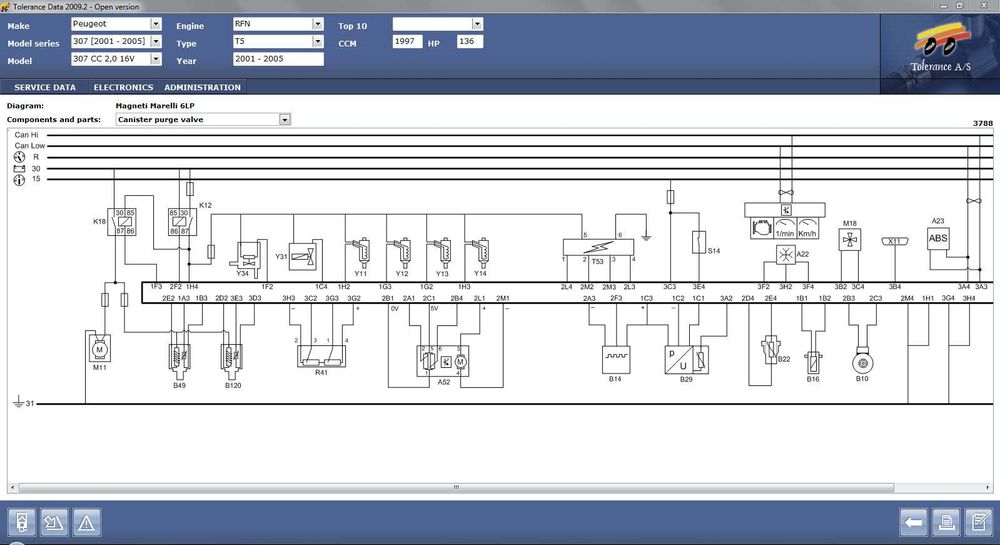Go back with the left arrow button
Viewport: 1000px width, 545px height.
point(913,523)
